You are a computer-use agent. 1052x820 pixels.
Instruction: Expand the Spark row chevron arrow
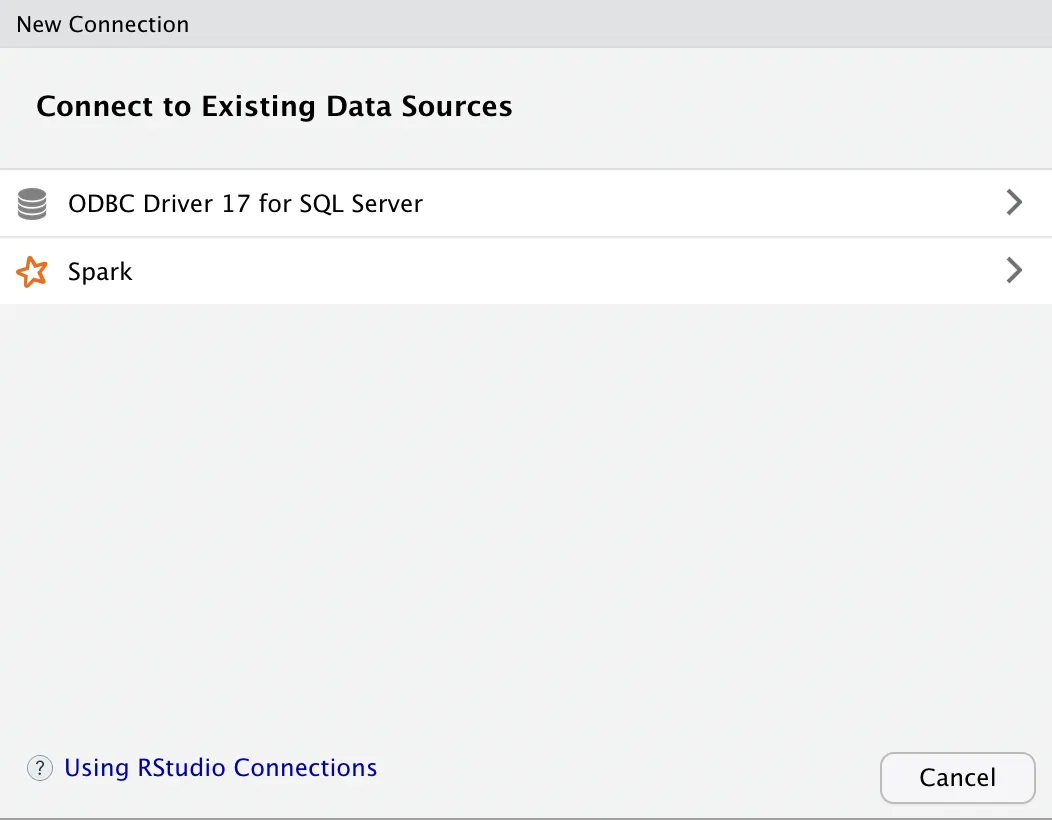[x=1014, y=270]
